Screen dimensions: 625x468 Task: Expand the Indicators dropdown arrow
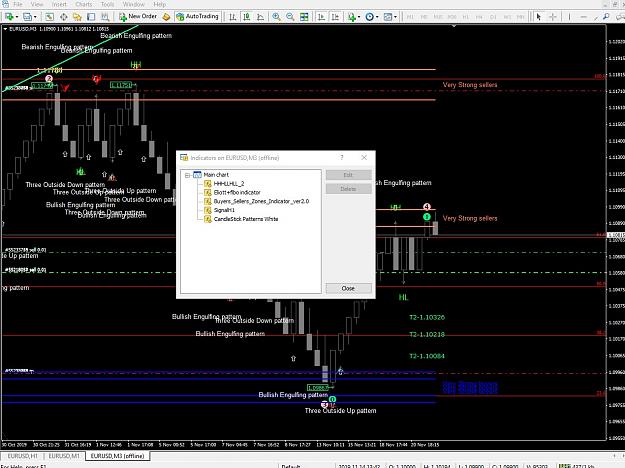359,17
